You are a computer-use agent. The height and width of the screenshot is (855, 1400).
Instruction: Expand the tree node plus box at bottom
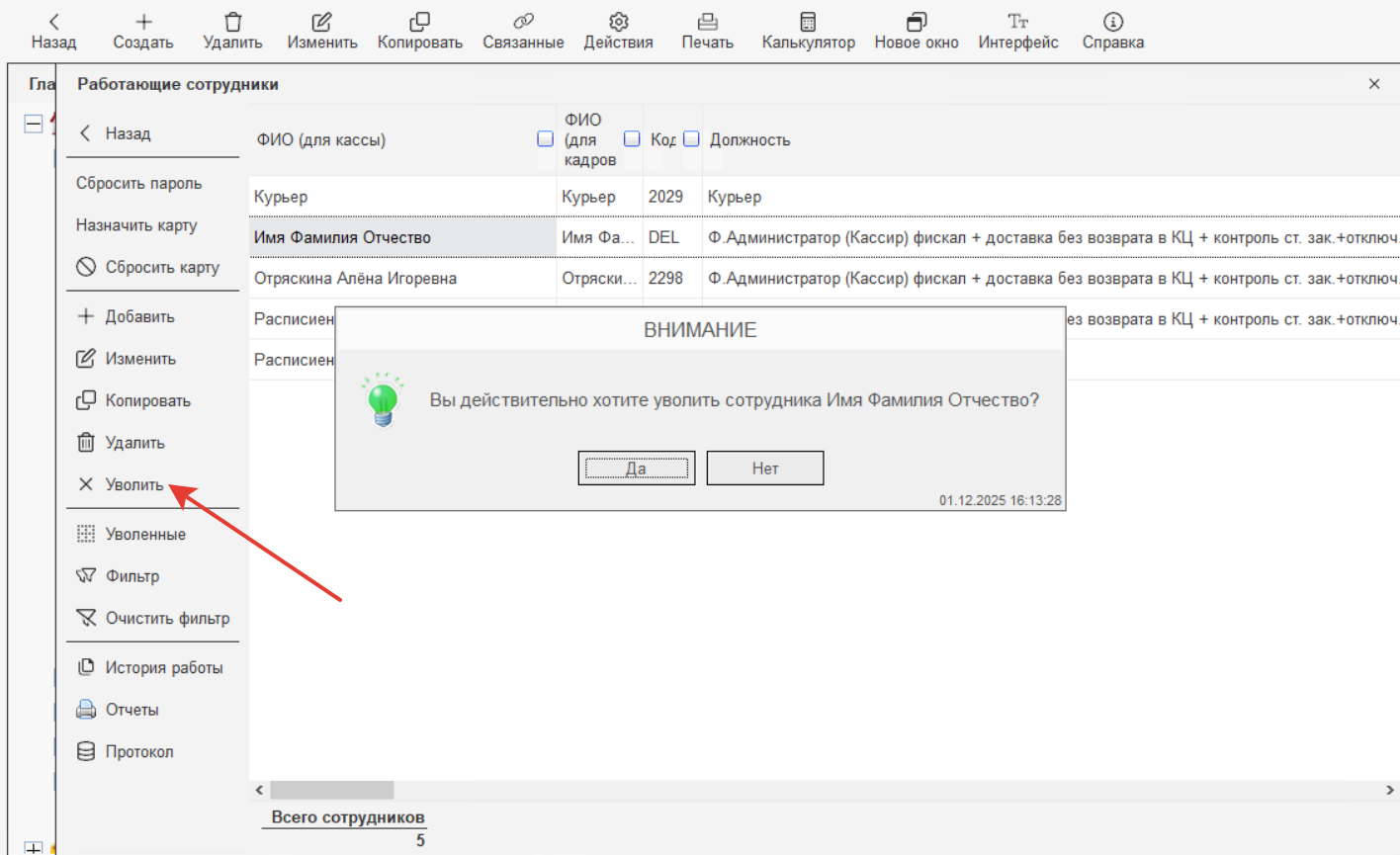click(x=34, y=848)
